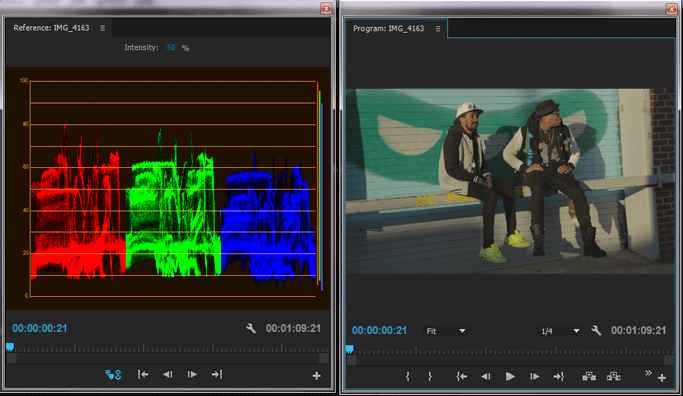Open Reference: IMG_4163 panel menu
The height and width of the screenshot is (396, 683).
coord(102,28)
